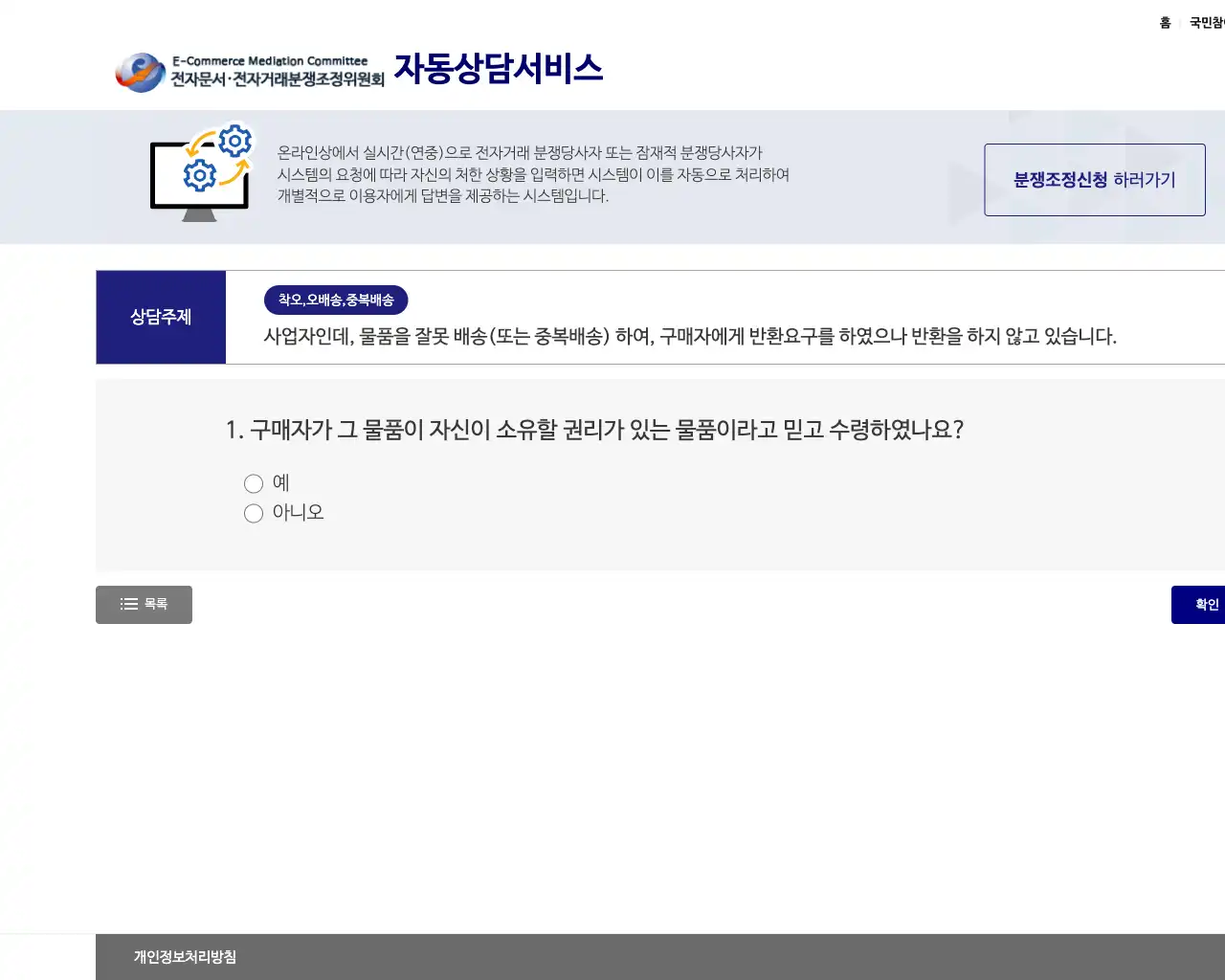The width and height of the screenshot is (1225, 980).
Task: Click question 1 text about 구매자 수령
Action: pos(594,430)
